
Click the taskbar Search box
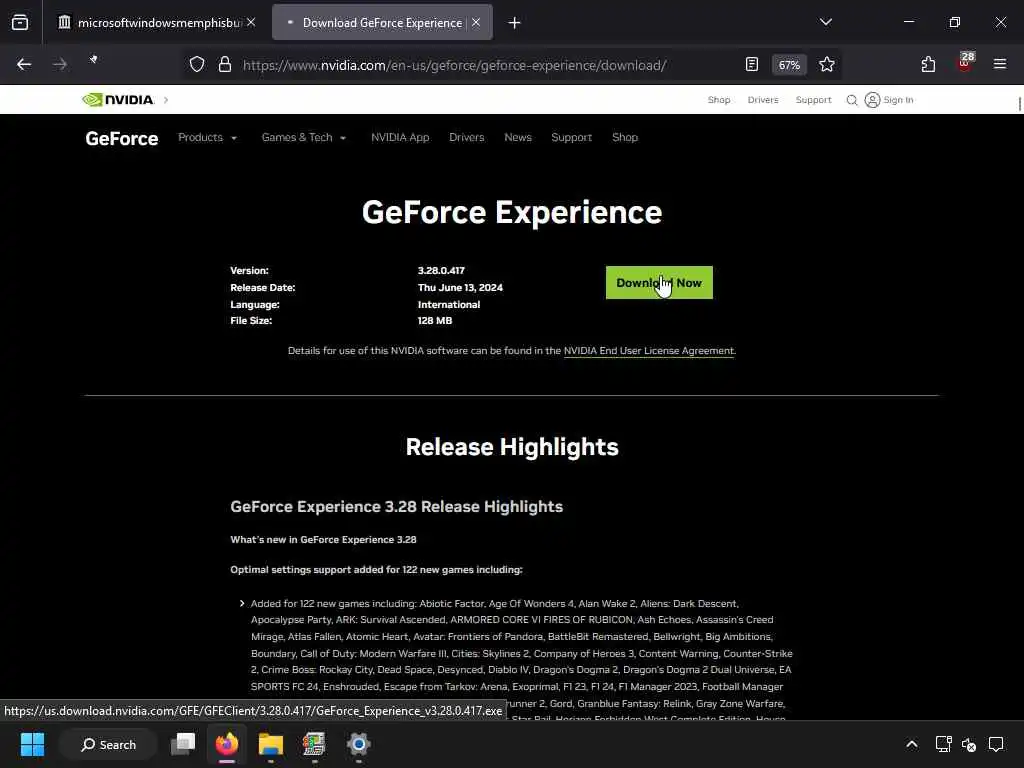click(108, 744)
